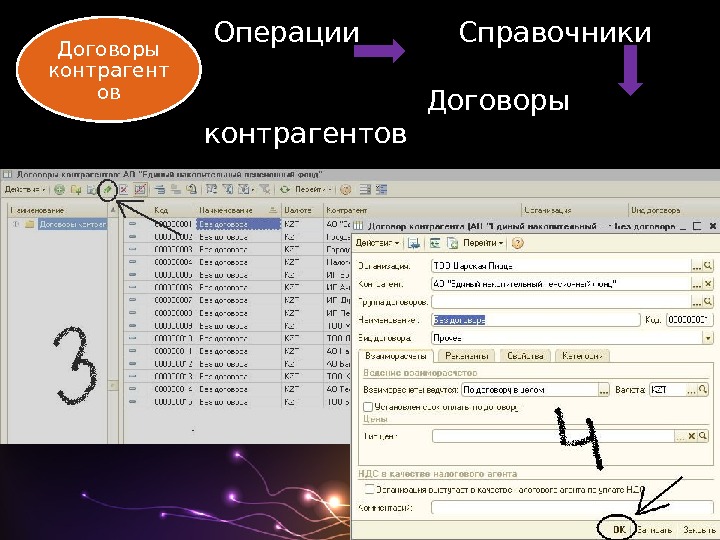Click magnifier icon beside Валюта KZT field
This screenshot has width=720, height=540.
tap(703, 389)
